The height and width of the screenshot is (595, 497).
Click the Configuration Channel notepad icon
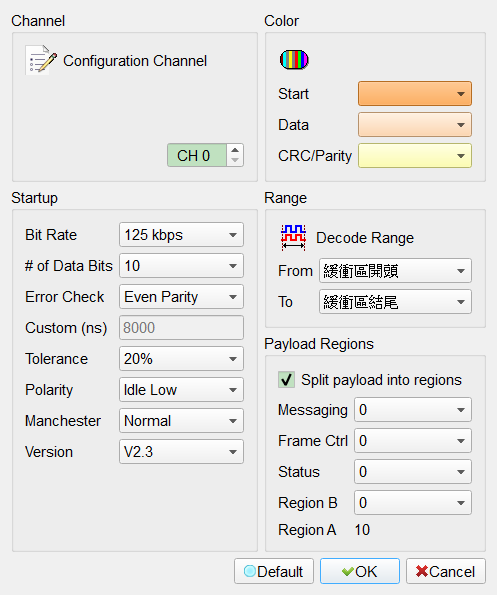point(41,60)
